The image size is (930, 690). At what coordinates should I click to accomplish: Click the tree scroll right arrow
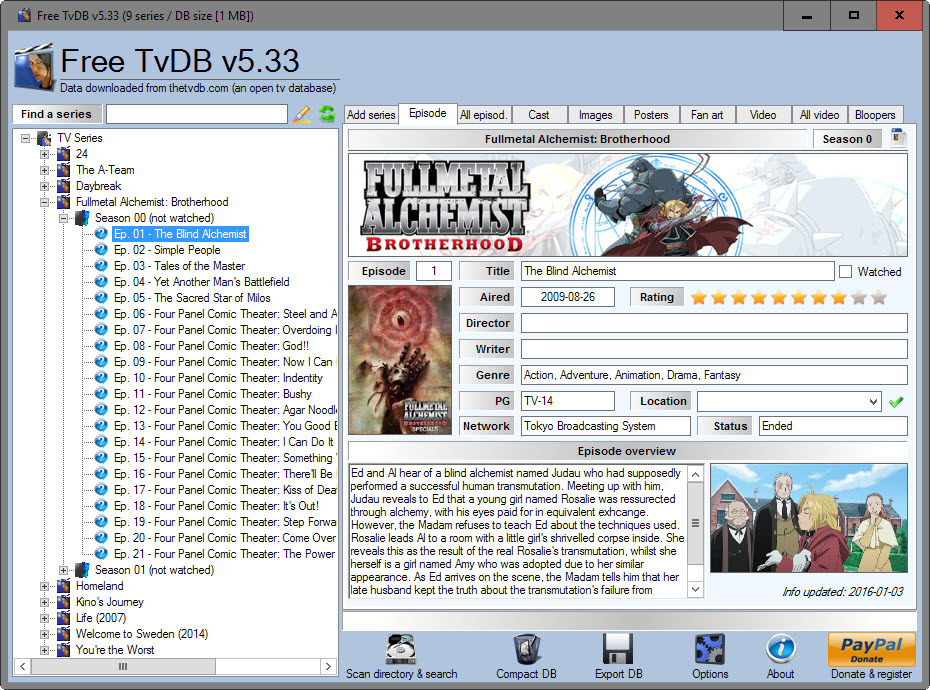tap(328, 666)
